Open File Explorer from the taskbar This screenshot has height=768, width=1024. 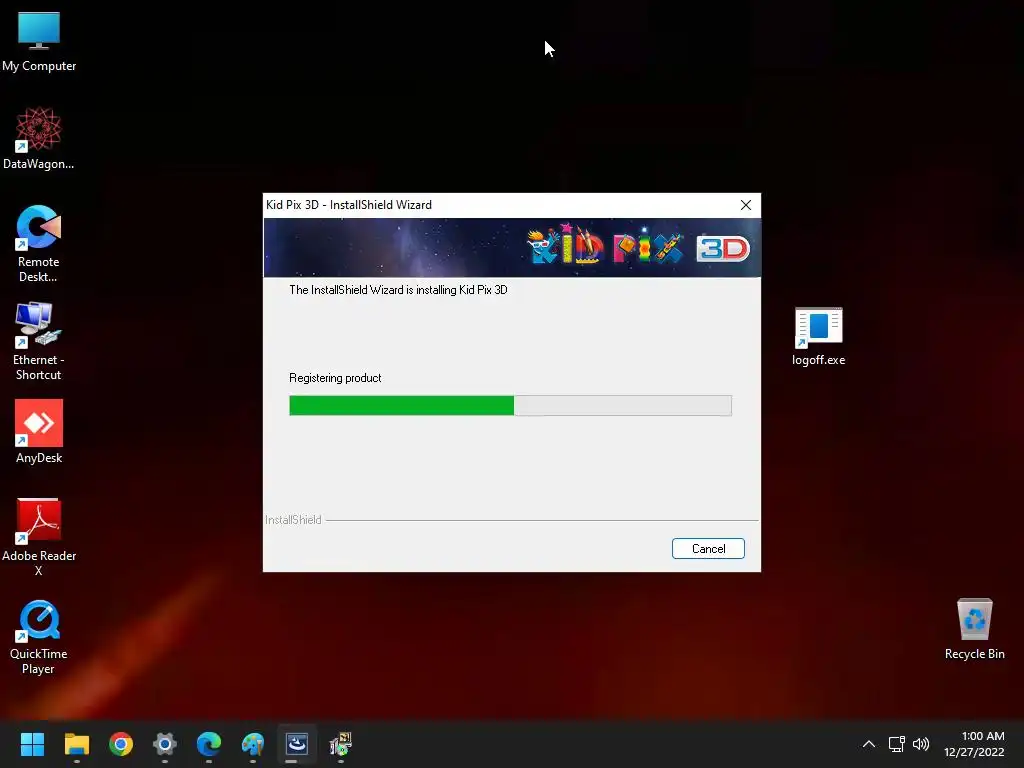[76, 744]
